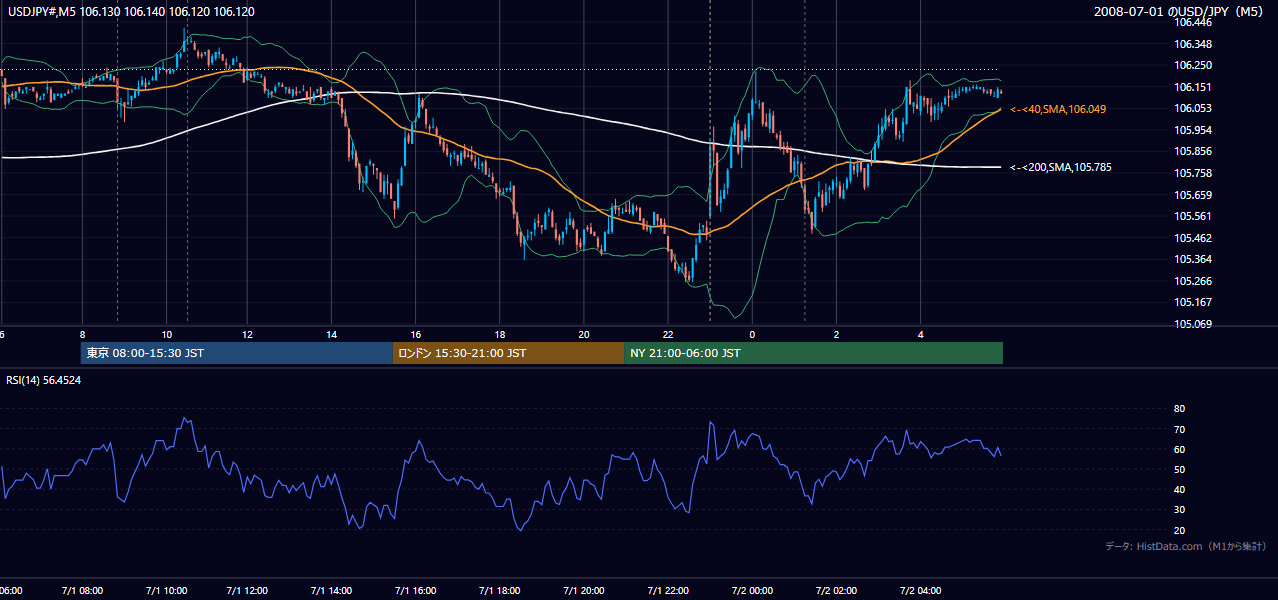1278x600 pixels.
Task: Click hour tick 16 under price chart
Action: [x=416, y=334]
